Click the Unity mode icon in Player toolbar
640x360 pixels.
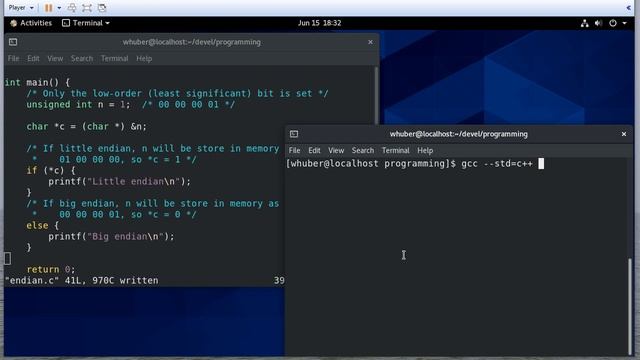pyautogui.click(x=102, y=8)
